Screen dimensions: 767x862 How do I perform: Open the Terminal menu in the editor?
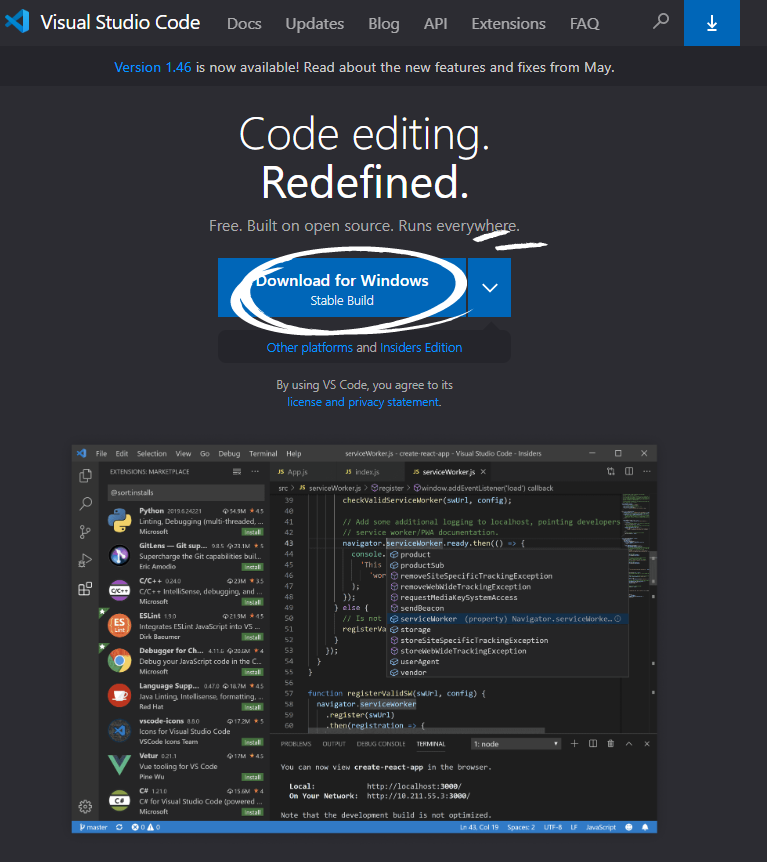(263, 454)
